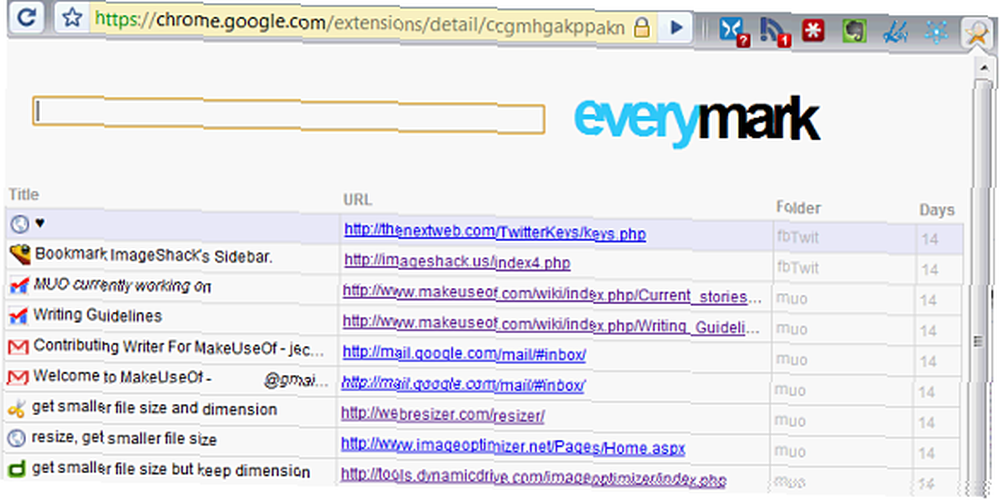Screen dimensions: 1000x500
Task: Open the blue molecule extension icon
Action: (x=935, y=32)
